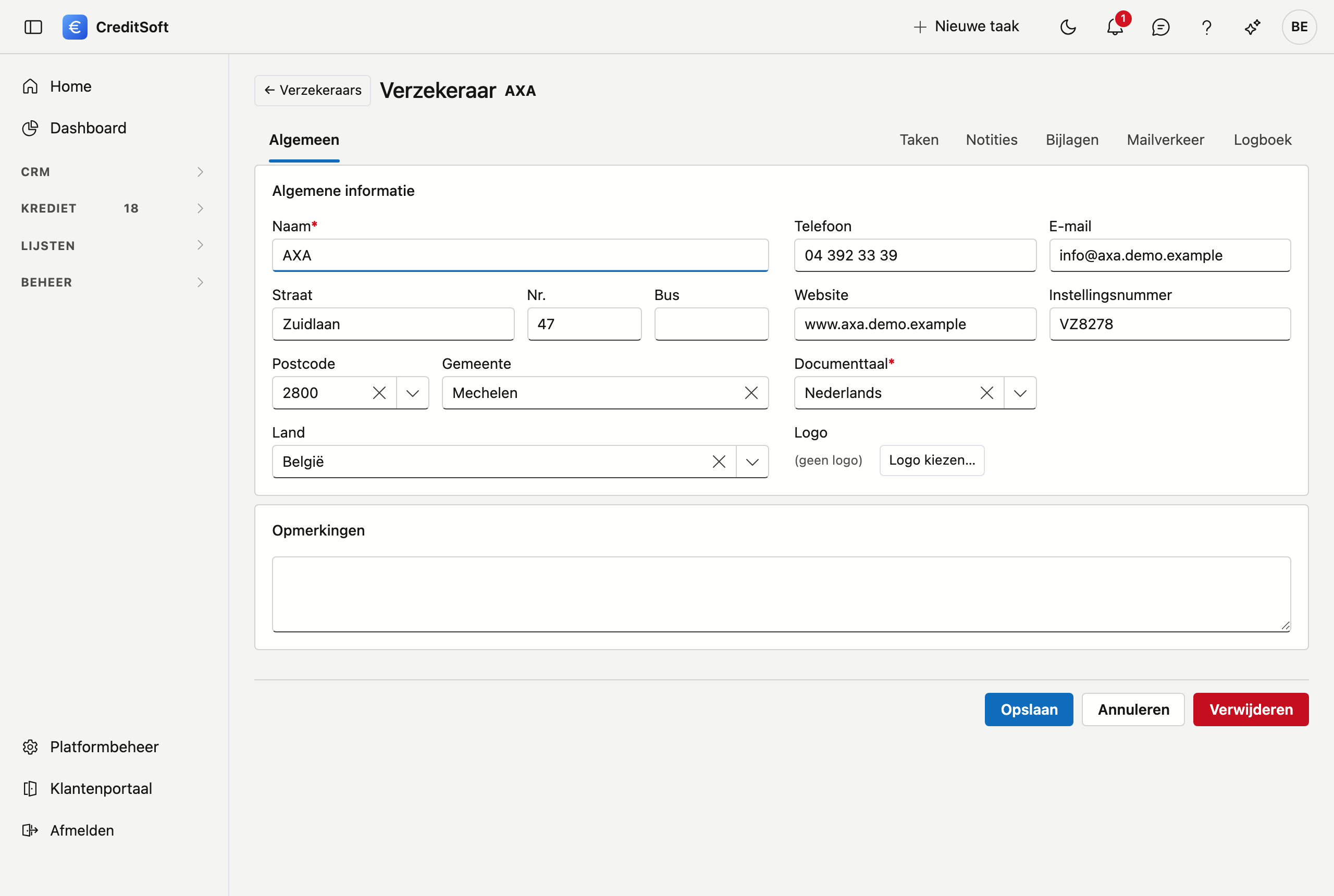Click the Annuleren button
The height and width of the screenshot is (896, 1334).
[1133, 710]
